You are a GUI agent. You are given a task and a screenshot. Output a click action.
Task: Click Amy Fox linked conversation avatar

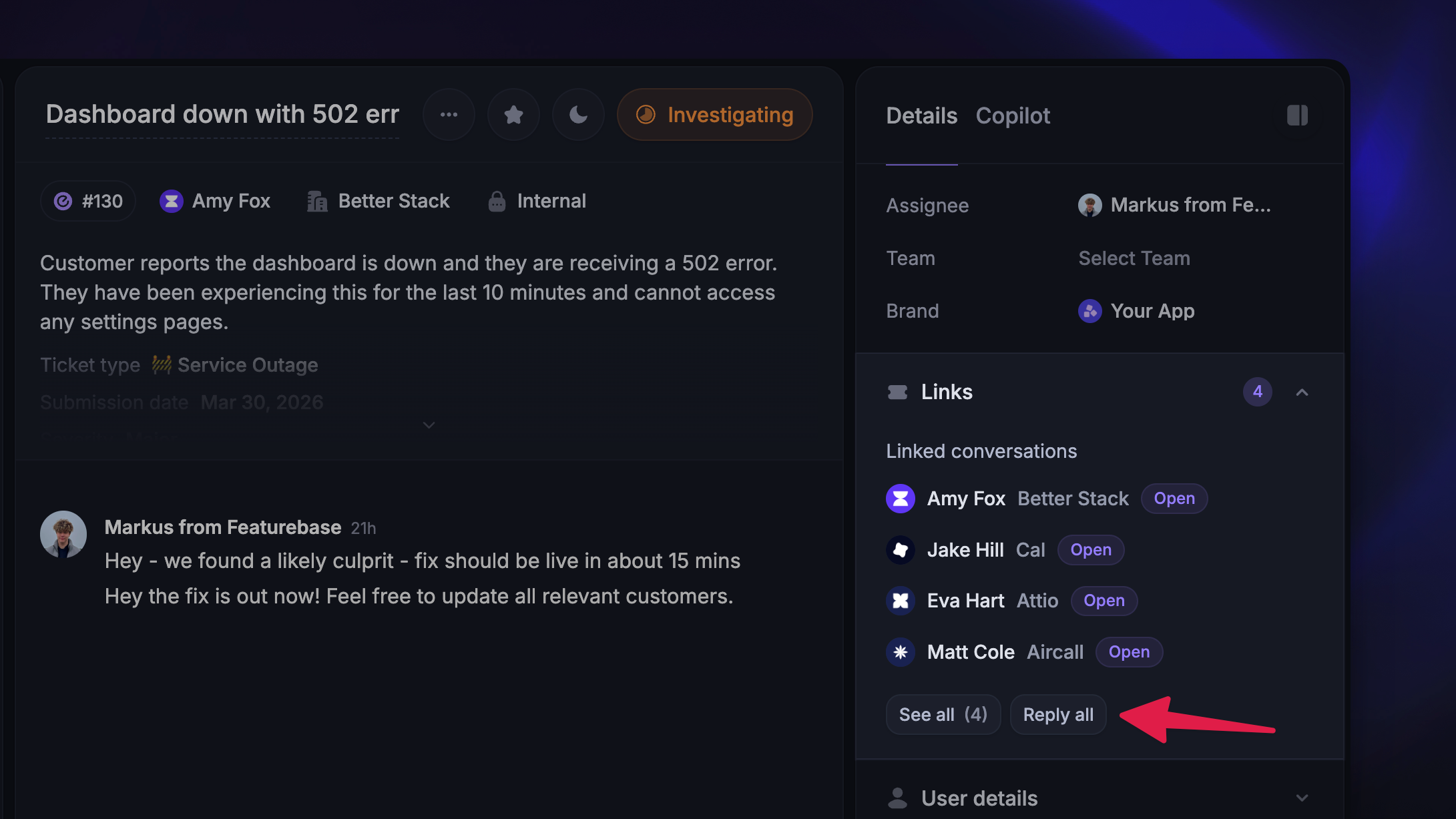pos(900,499)
